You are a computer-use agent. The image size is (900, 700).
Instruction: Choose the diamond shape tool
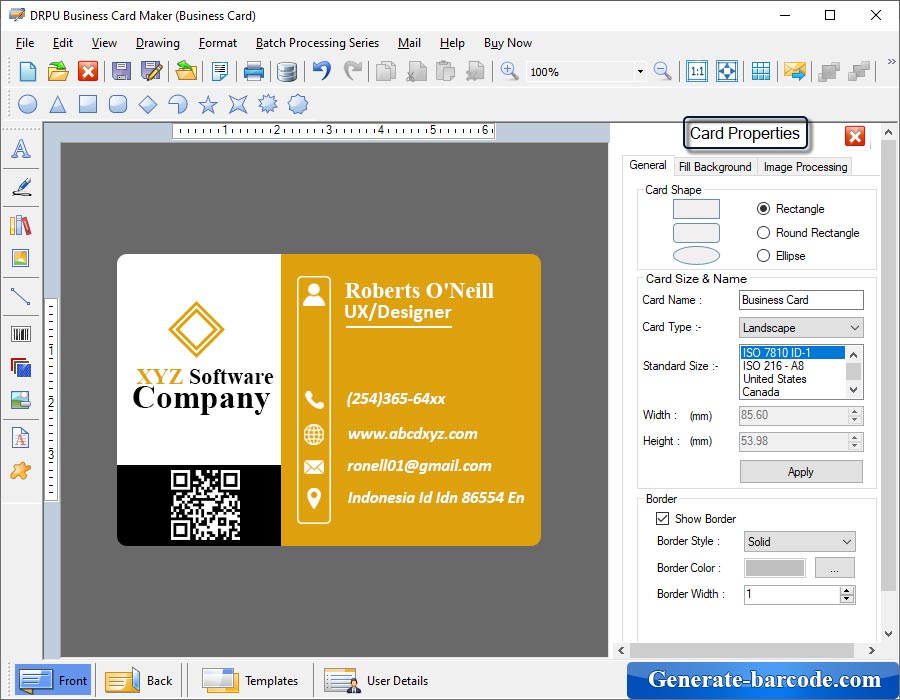(148, 104)
